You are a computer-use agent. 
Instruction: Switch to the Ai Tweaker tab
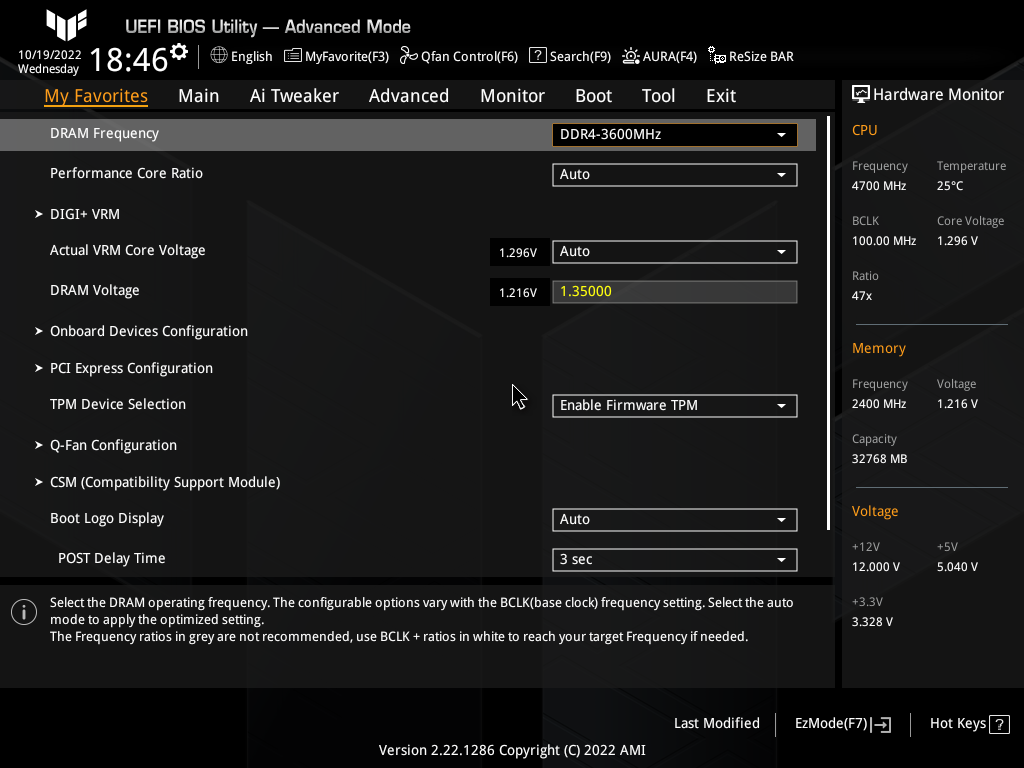[294, 96]
